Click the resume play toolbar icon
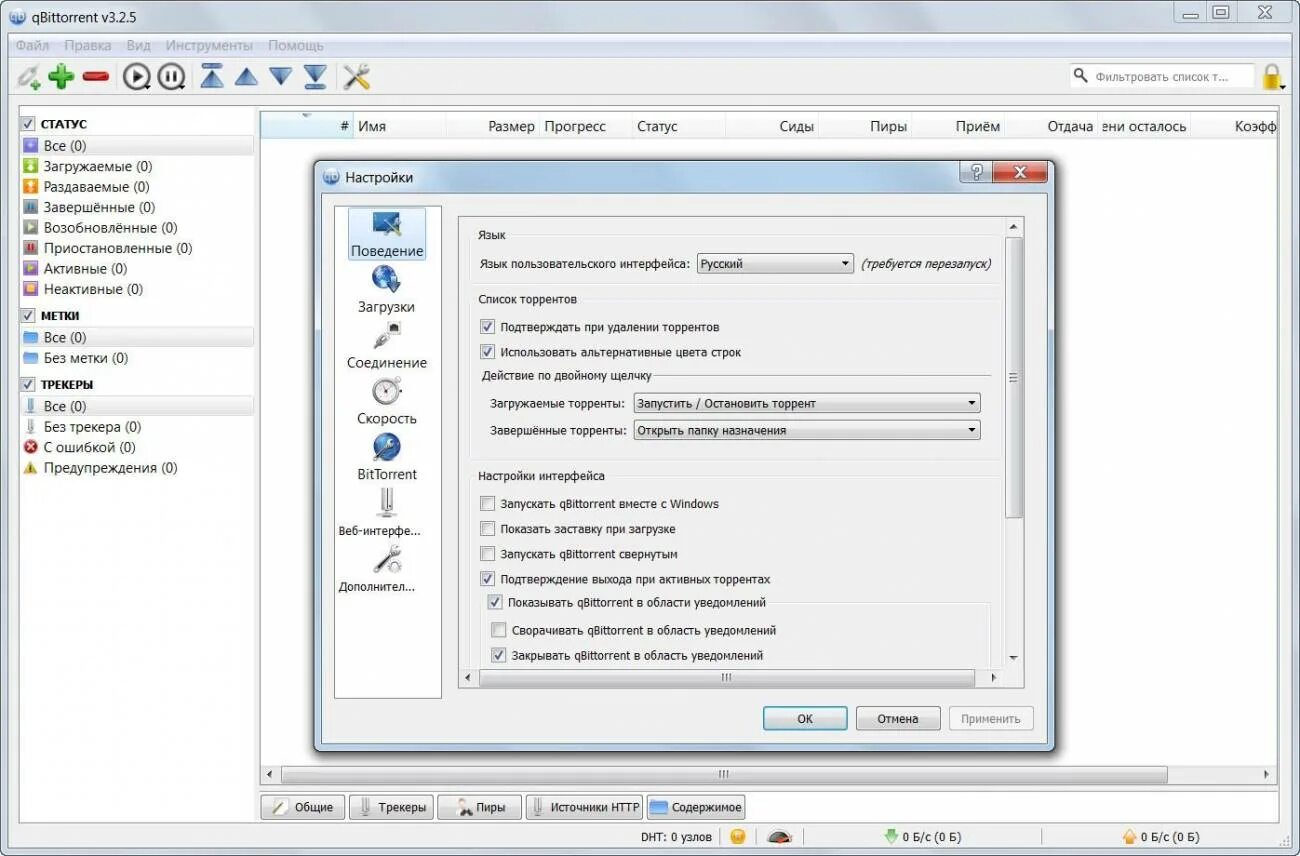This screenshot has width=1300, height=856. coord(137,76)
